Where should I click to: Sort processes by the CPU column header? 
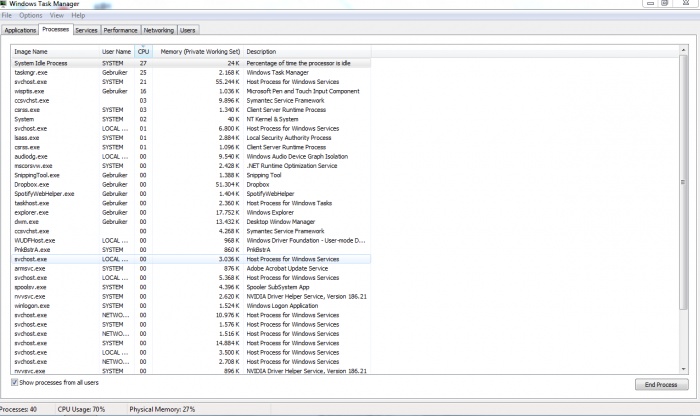coord(144,51)
